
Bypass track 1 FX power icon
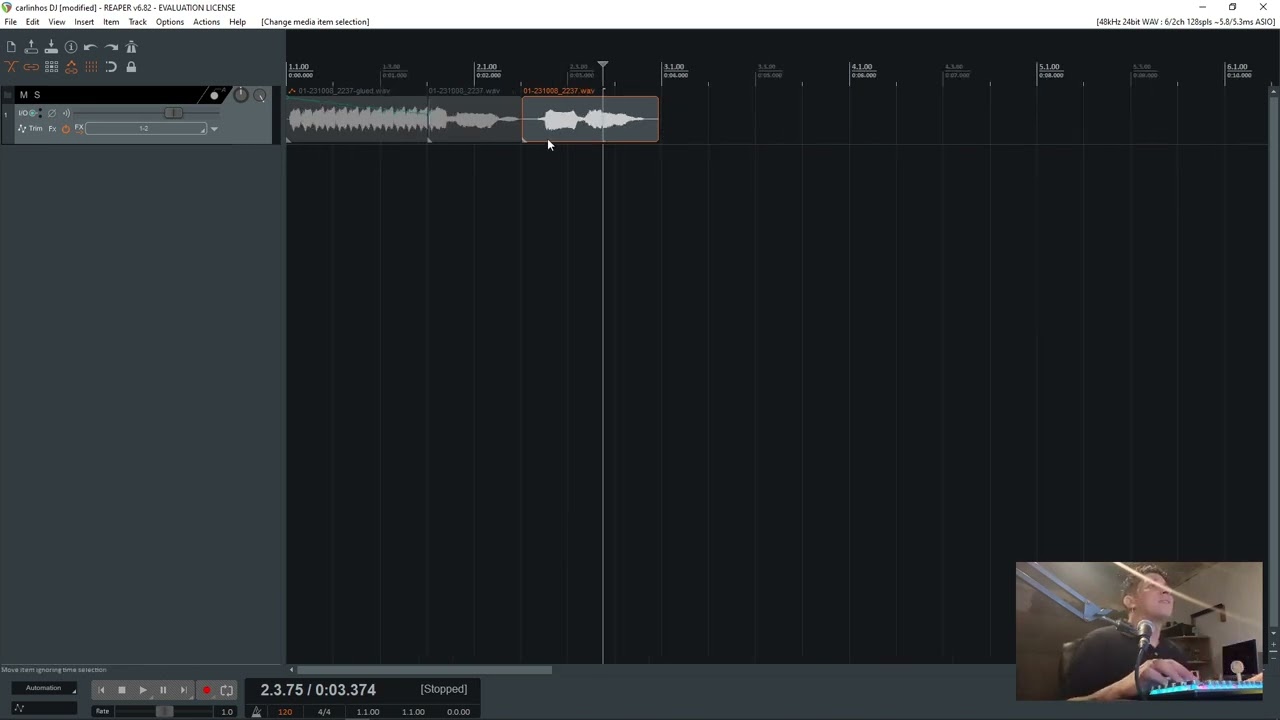(66, 129)
